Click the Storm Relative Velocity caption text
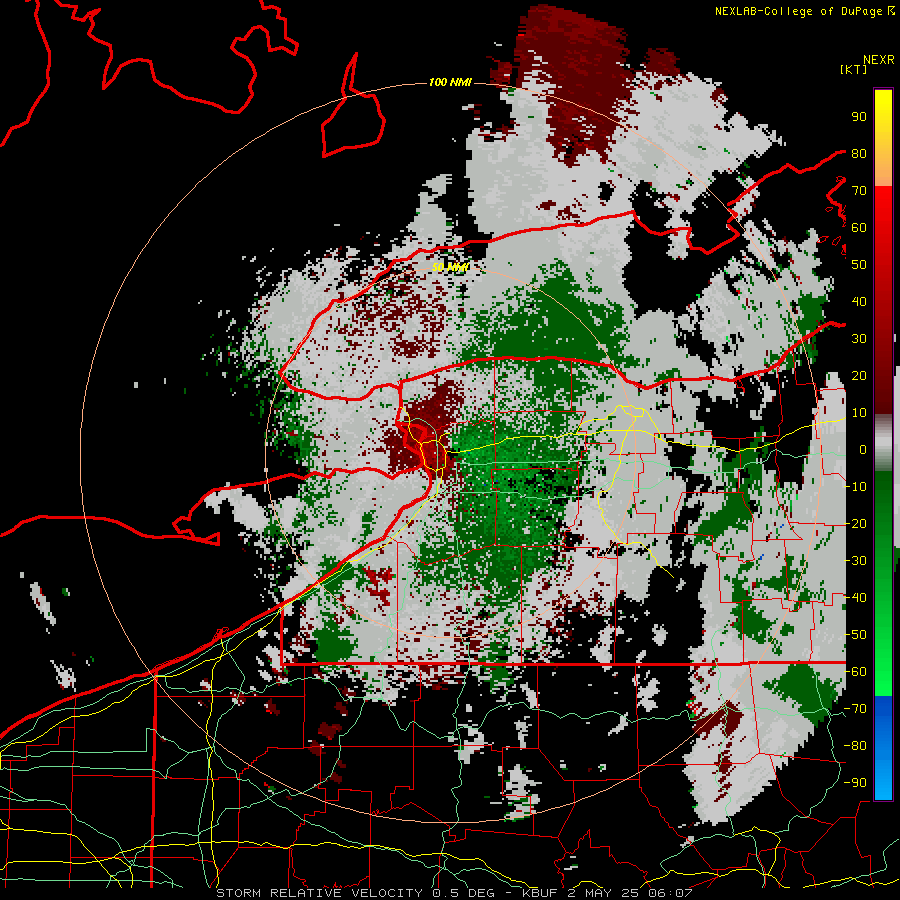 tap(453, 893)
